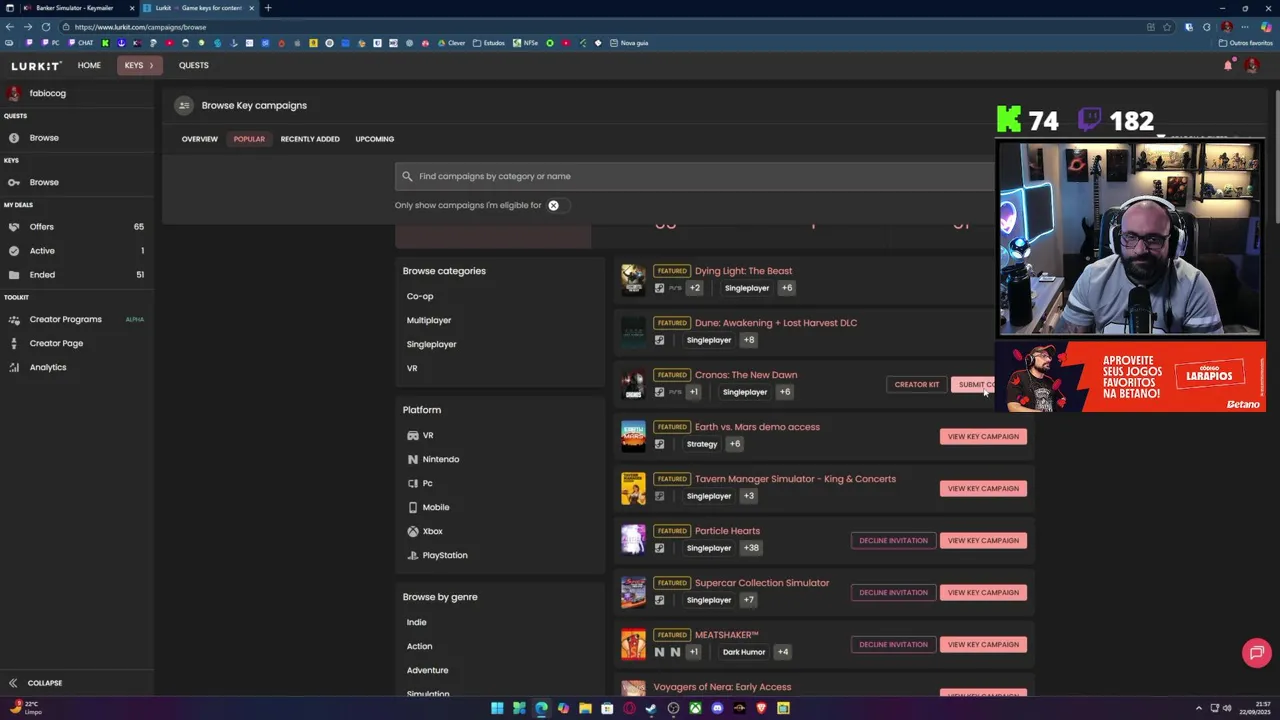The image size is (1280, 720).
Task: Click the Offers sidebar icon
Action: [x=14, y=227]
